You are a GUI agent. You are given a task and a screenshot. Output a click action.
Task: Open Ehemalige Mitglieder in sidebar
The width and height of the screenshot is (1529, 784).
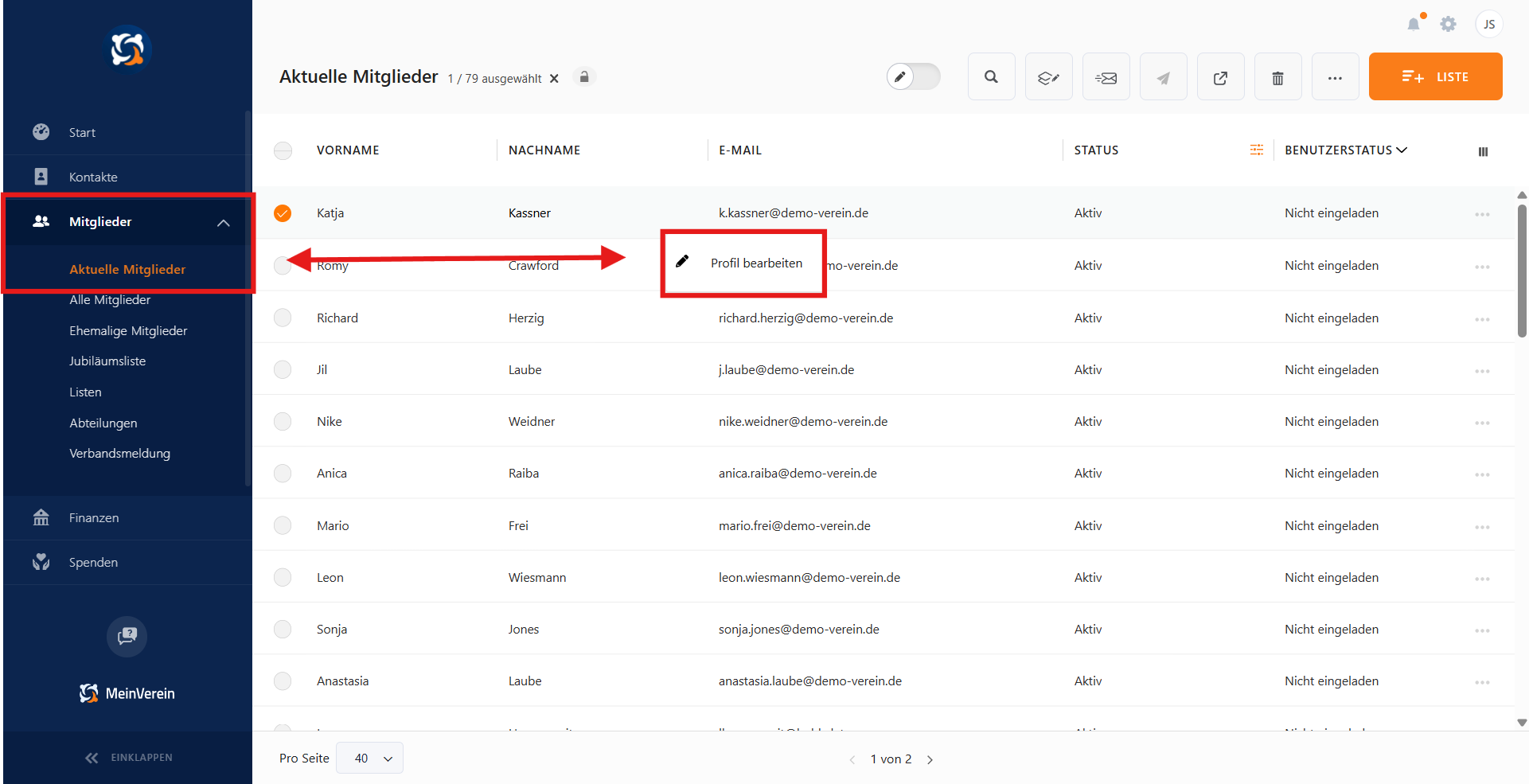[128, 330]
